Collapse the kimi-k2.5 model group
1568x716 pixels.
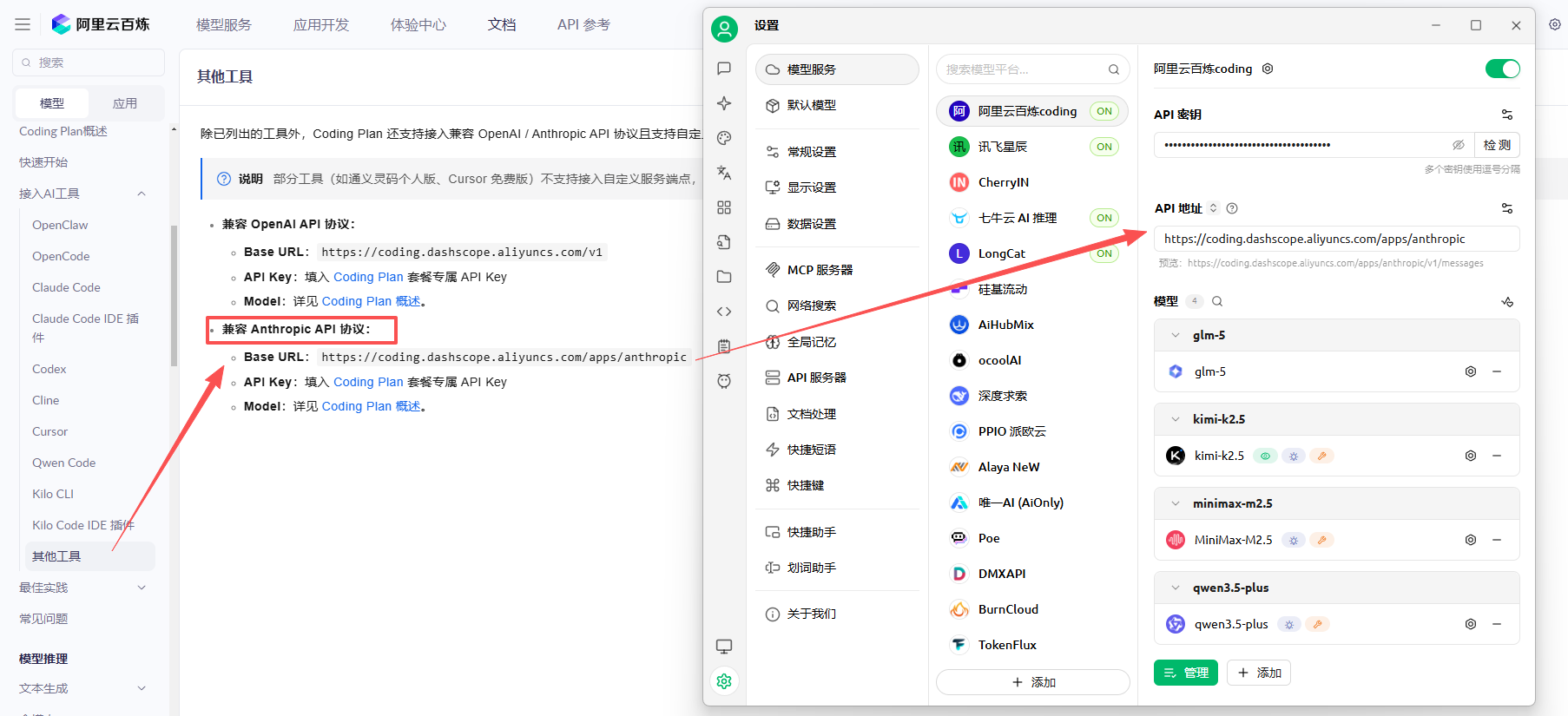pyautogui.click(x=1176, y=419)
